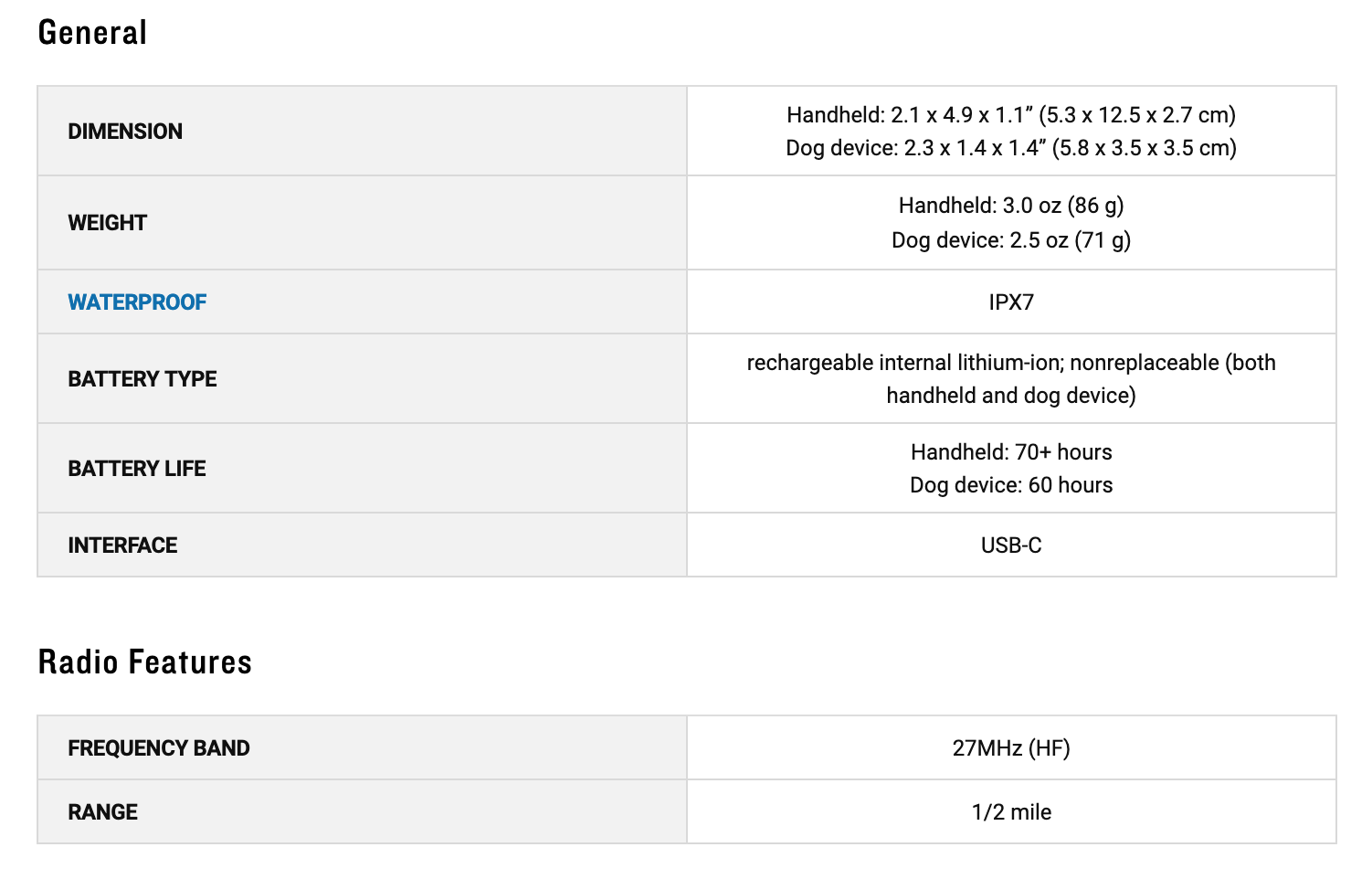This screenshot has width=1372, height=879.
Task: Click the IPX7 waterproof rating value
Action: (x=1011, y=302)
